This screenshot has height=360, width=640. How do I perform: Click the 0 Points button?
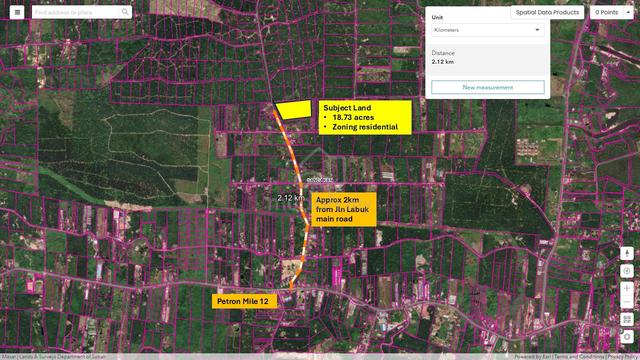[x=607, y=12]
